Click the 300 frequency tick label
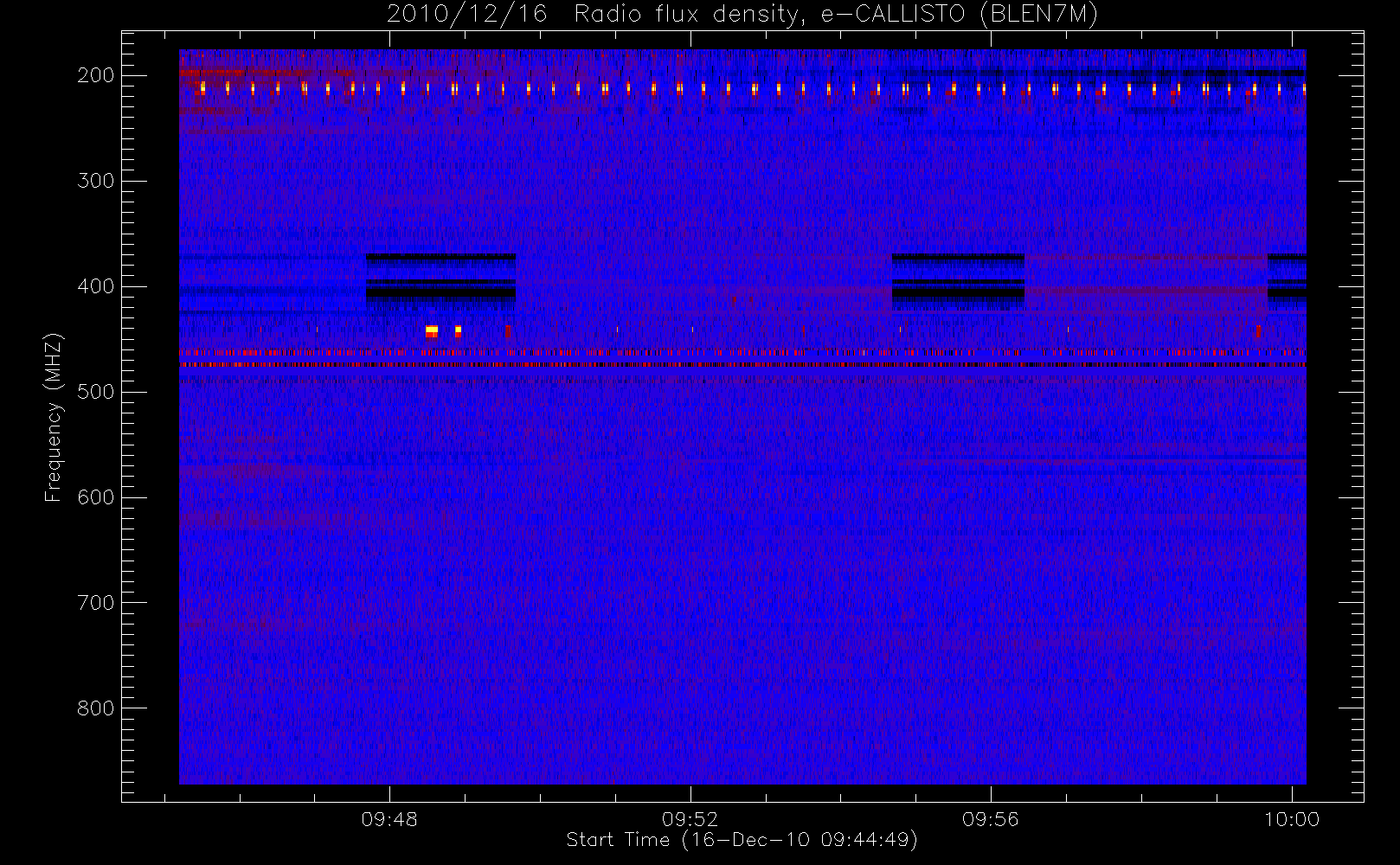Image resolution: width=1400 pixels, height=865 pixels. point(96,182)
